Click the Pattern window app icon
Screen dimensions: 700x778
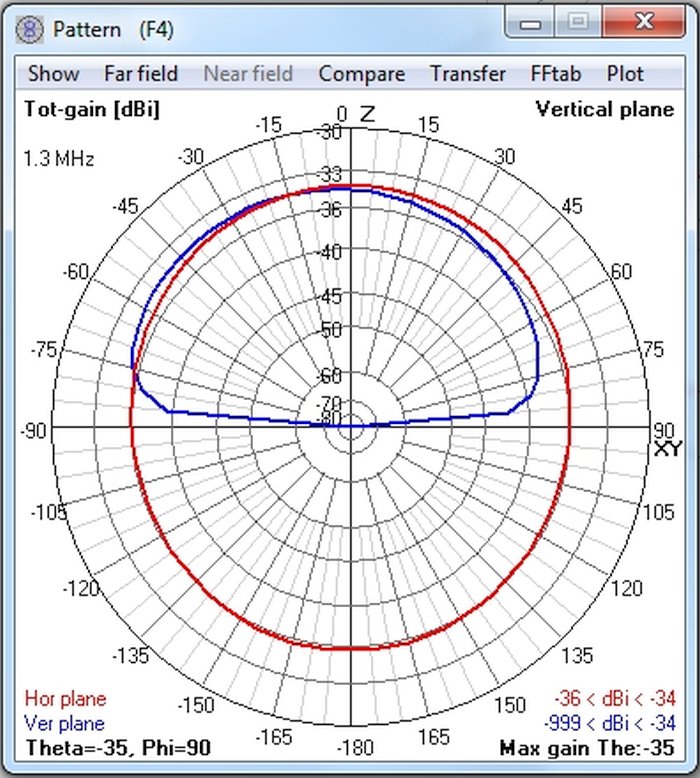[29, 29]
